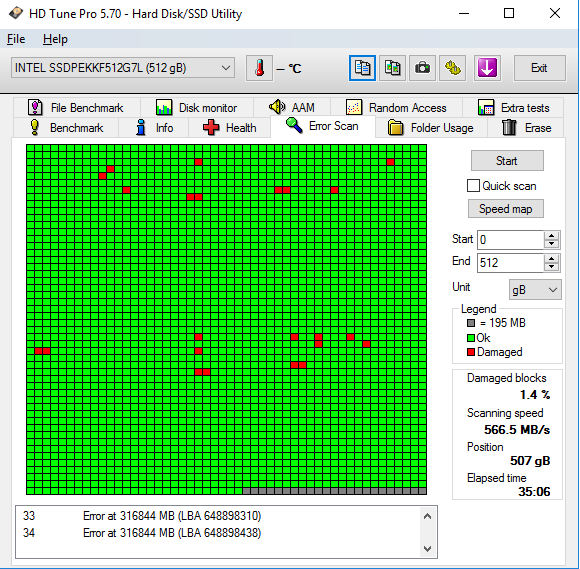
Task: Switch to the Erase tab
Action: [526, 128]
